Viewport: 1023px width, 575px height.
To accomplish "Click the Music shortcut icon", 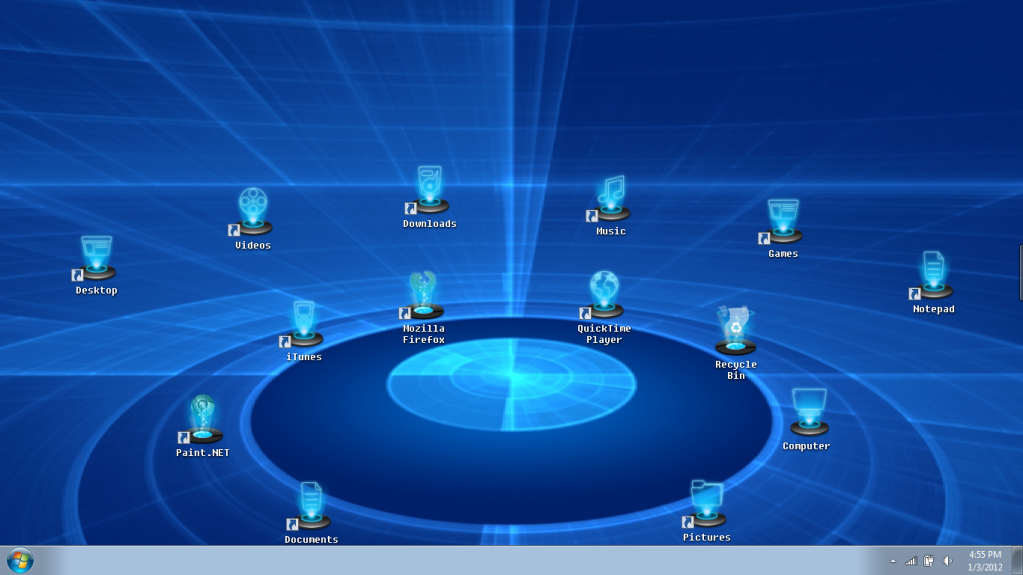I will tap(611, 199).
